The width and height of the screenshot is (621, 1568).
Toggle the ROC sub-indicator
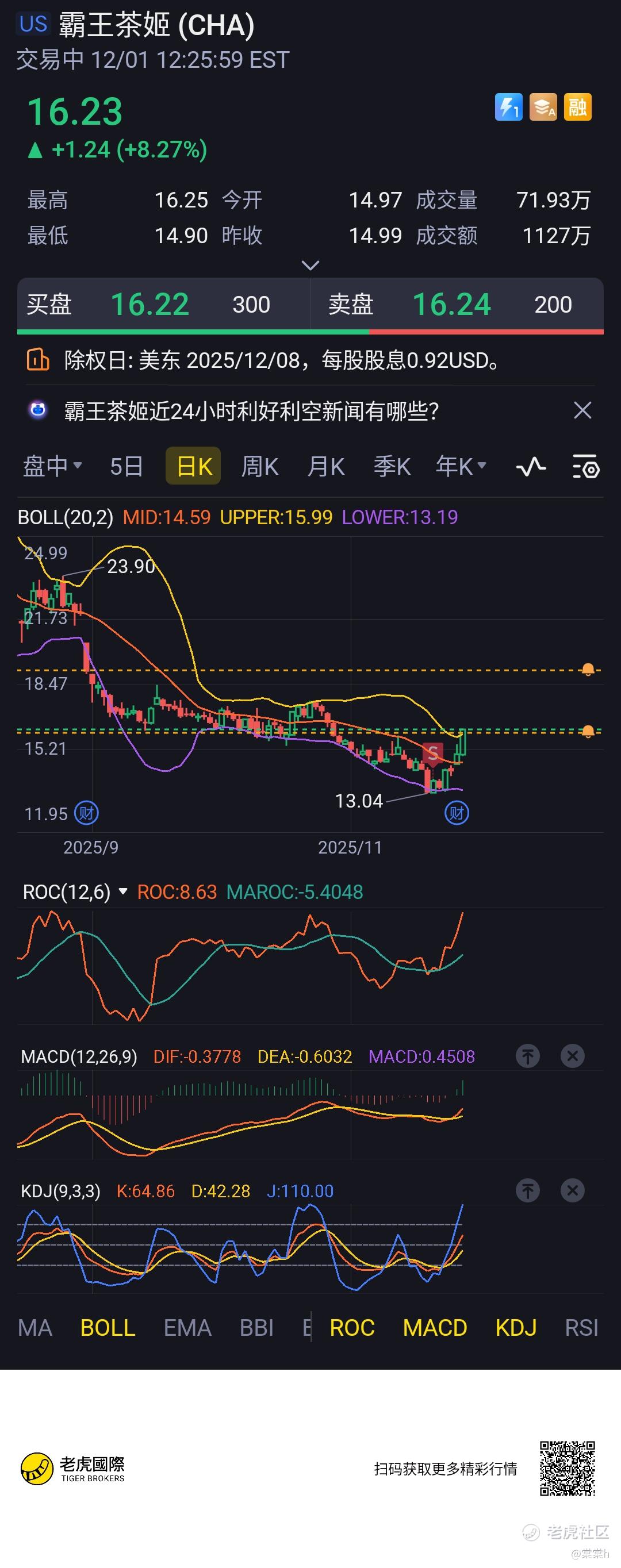(x=352, y=1328)
